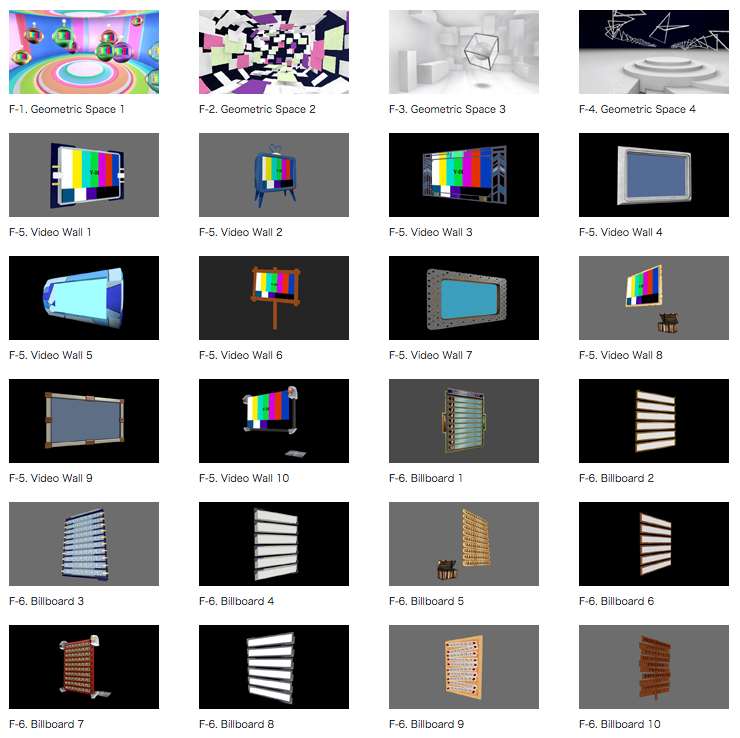The height and width of the screenshot is (738, 740).
Task: Click the 'F-5. Video Wall 5' caption
Action: point(50,355)
